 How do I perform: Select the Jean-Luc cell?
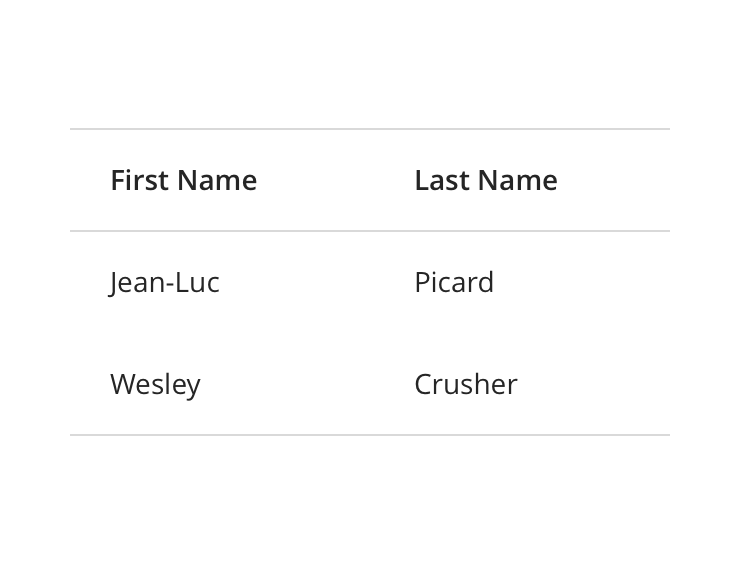point(165,282)
